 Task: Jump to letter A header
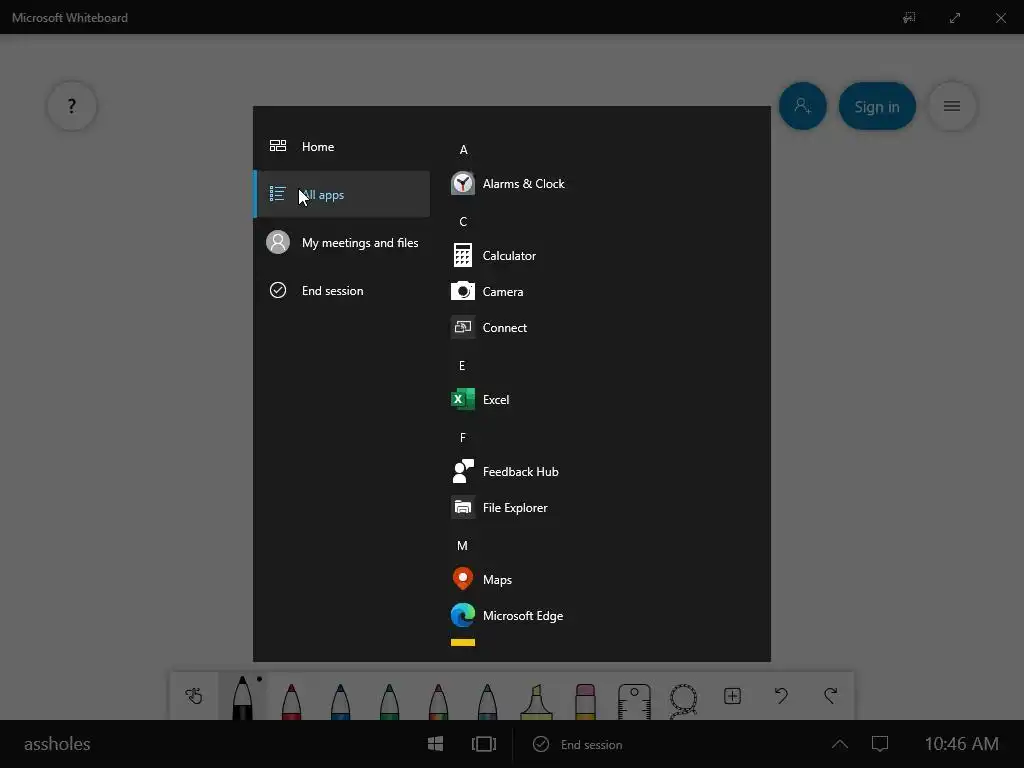pyautogui.click(x=464, y=150)
